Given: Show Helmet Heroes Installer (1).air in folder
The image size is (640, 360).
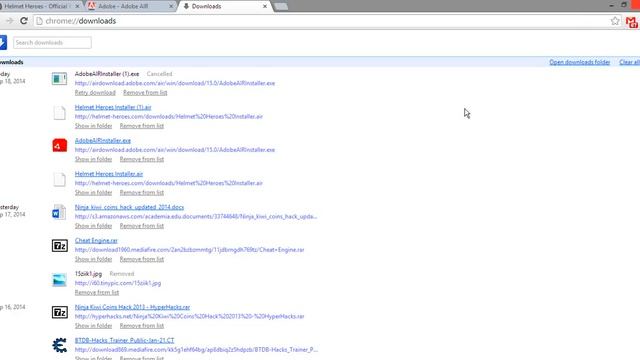Looking at the screenshot, I should coord(93,126).
